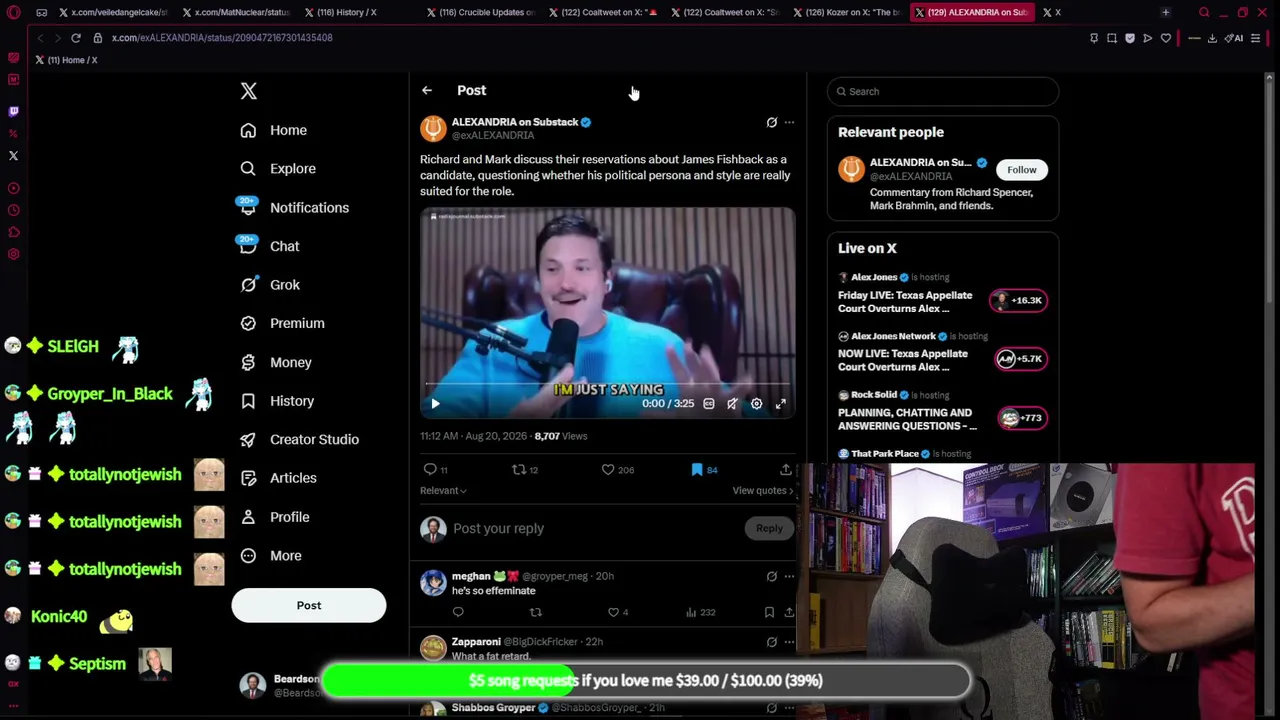
Task: Open the Home / X bookmark
Action: pos(66,60)
